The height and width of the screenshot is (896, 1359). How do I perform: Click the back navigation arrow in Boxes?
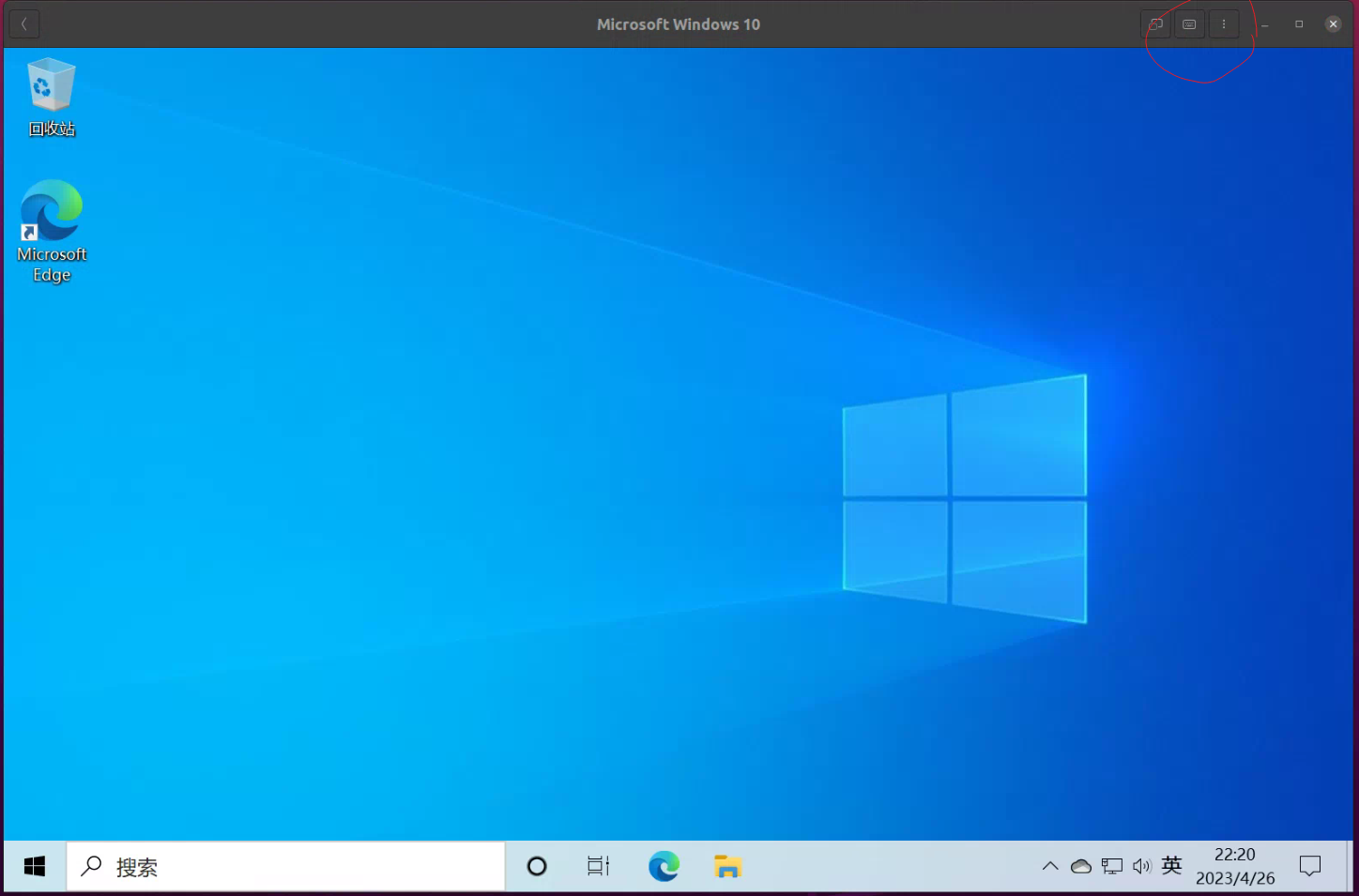coord(23,23)
